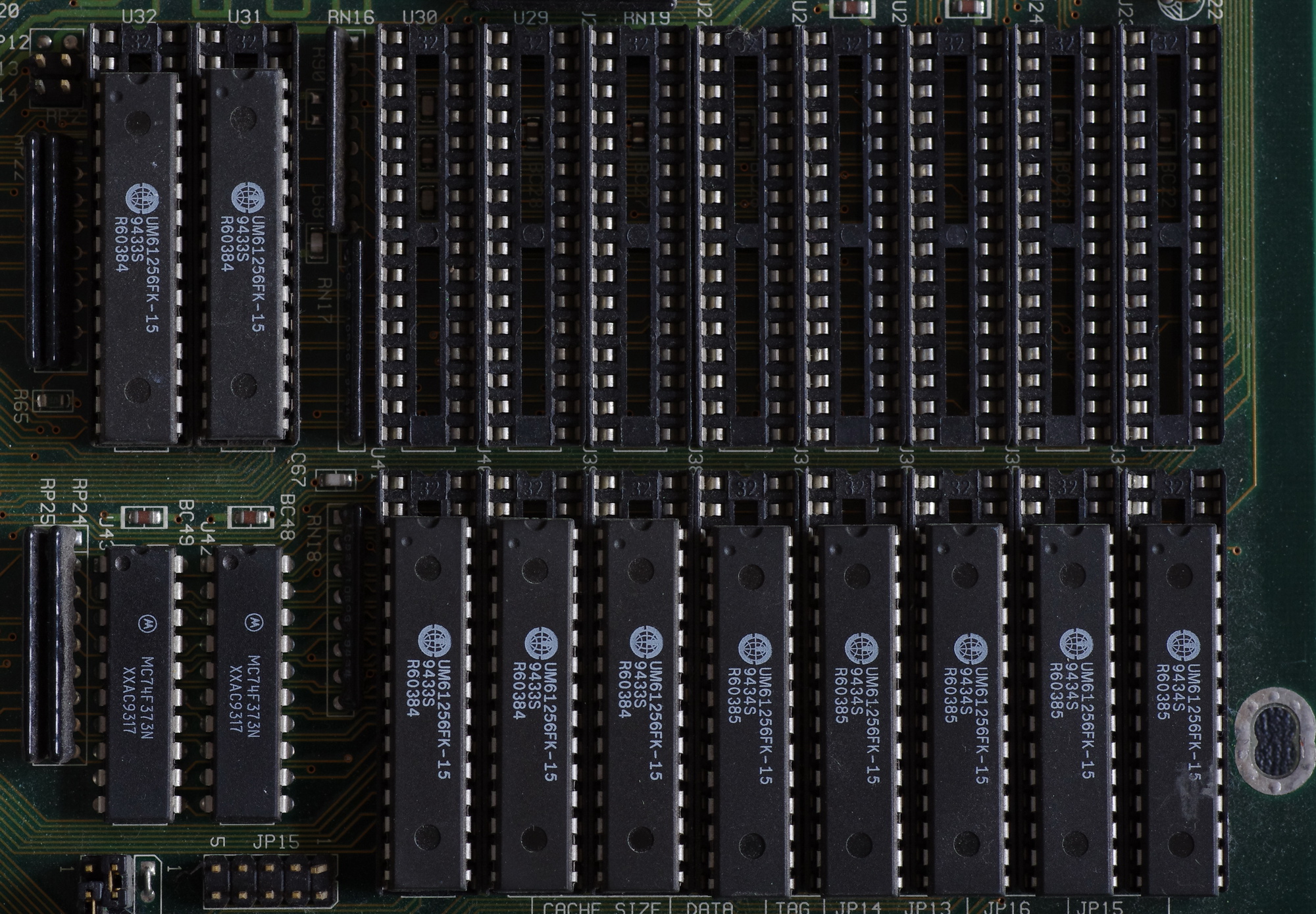The image size is (1316, 914).
Task: Click the TAG silkscreen label
Action: click(x=792, y=907)
